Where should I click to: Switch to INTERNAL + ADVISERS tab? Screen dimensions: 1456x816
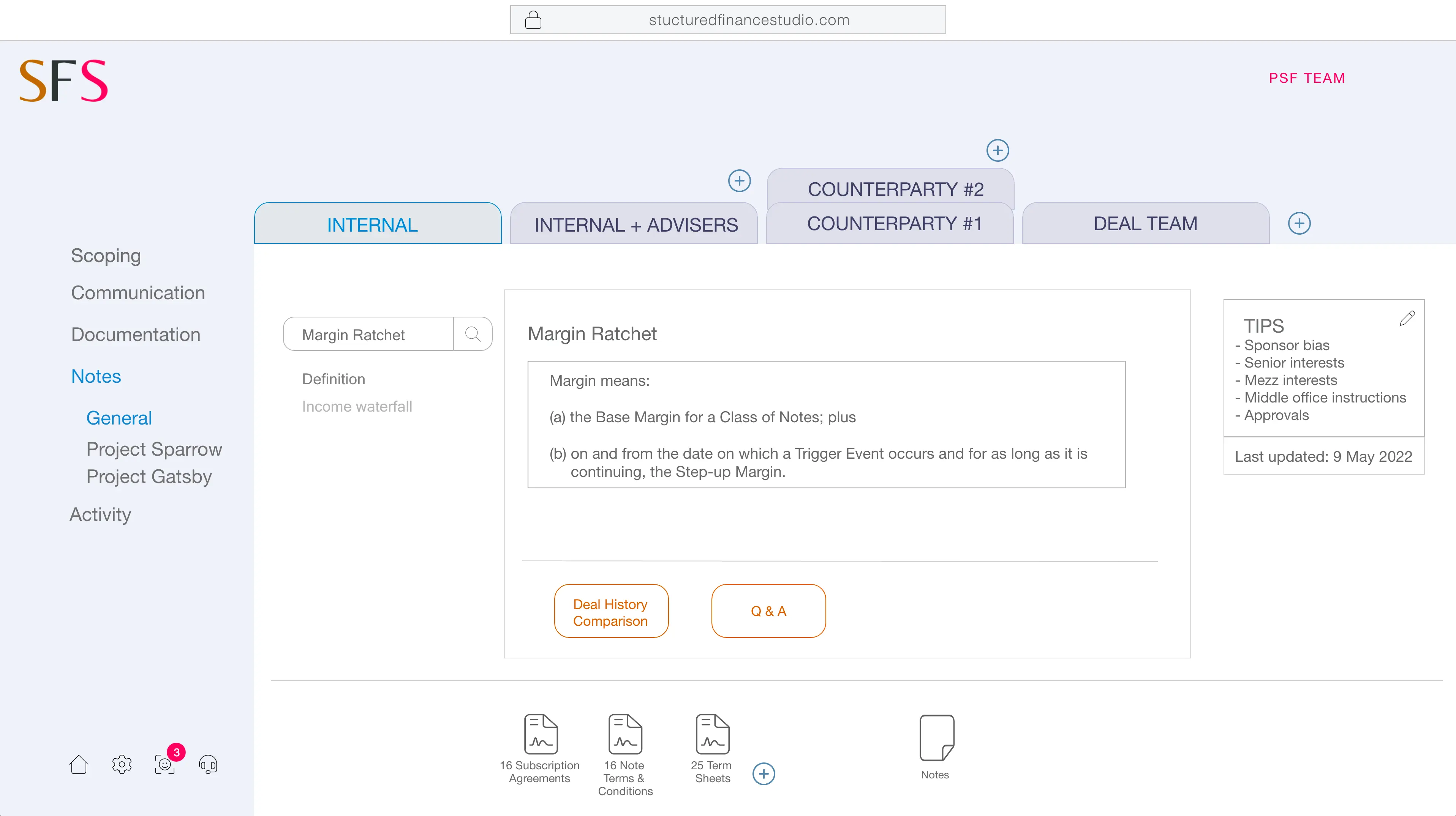(634, 223)
